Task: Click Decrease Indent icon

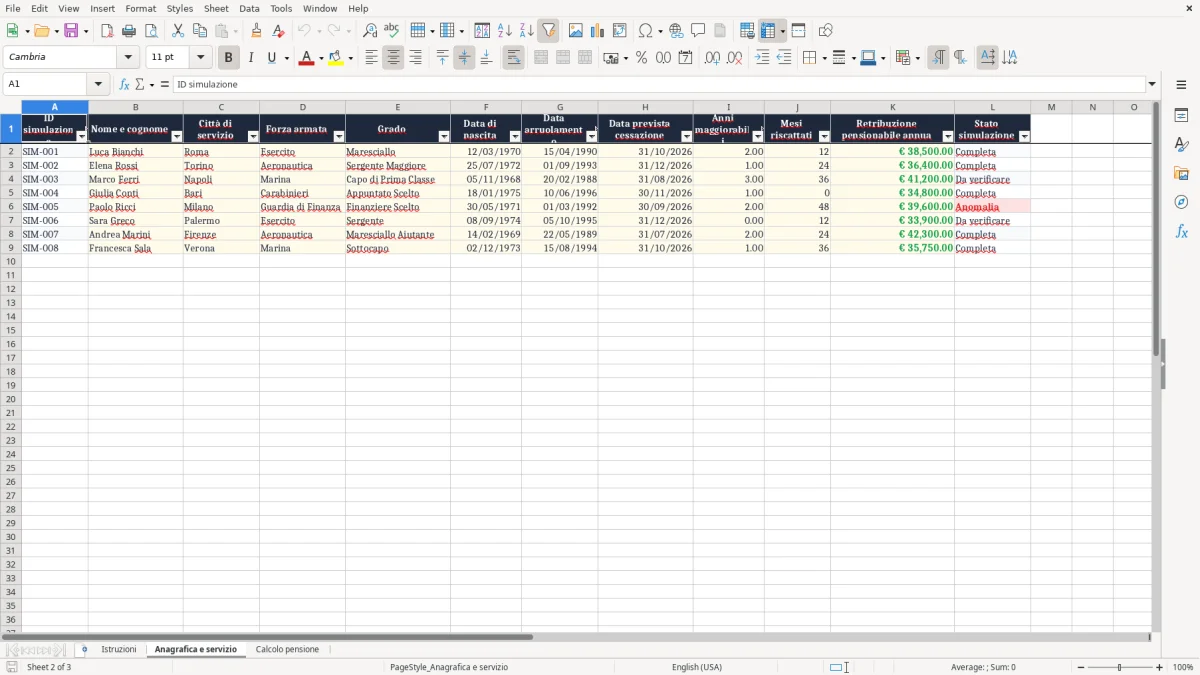Action: (x=784, y=58)
